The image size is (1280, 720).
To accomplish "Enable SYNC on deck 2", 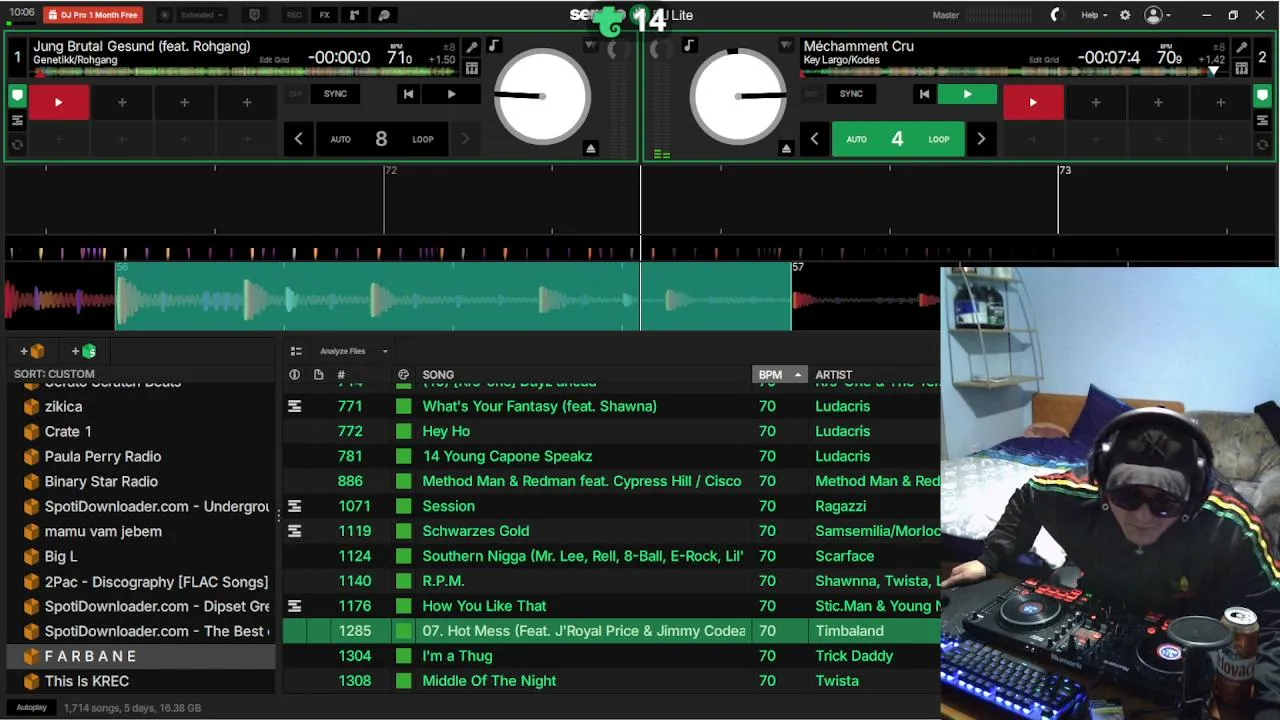I will (x=851, y=94).
